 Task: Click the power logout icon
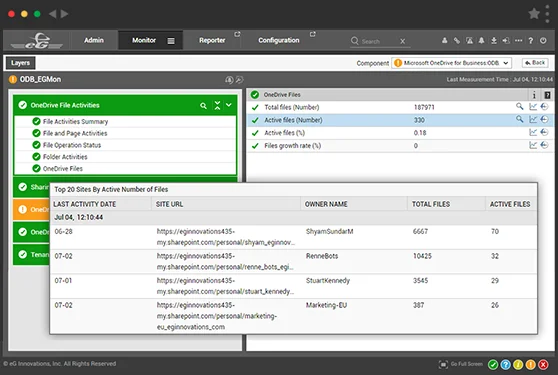543,41
